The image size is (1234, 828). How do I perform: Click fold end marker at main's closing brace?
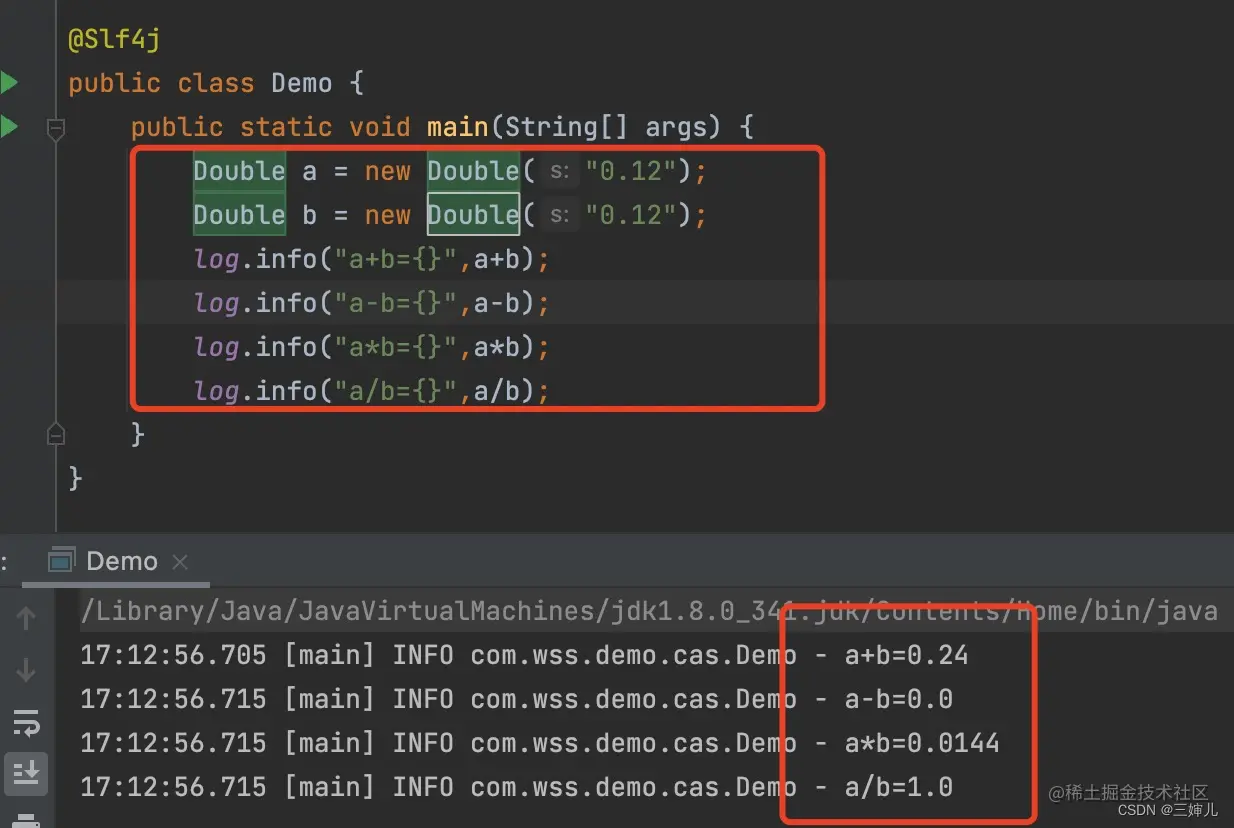coord(56,434)
